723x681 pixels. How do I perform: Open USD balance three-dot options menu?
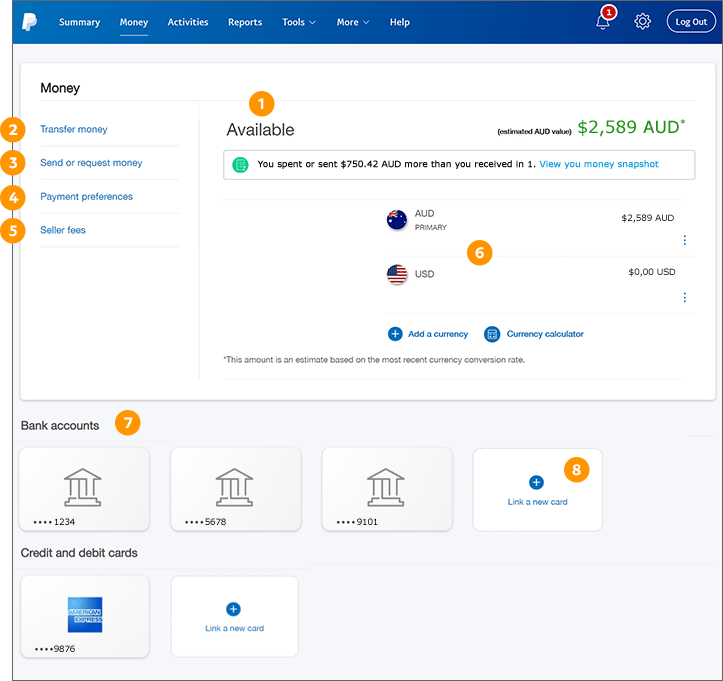coord(684,297)
